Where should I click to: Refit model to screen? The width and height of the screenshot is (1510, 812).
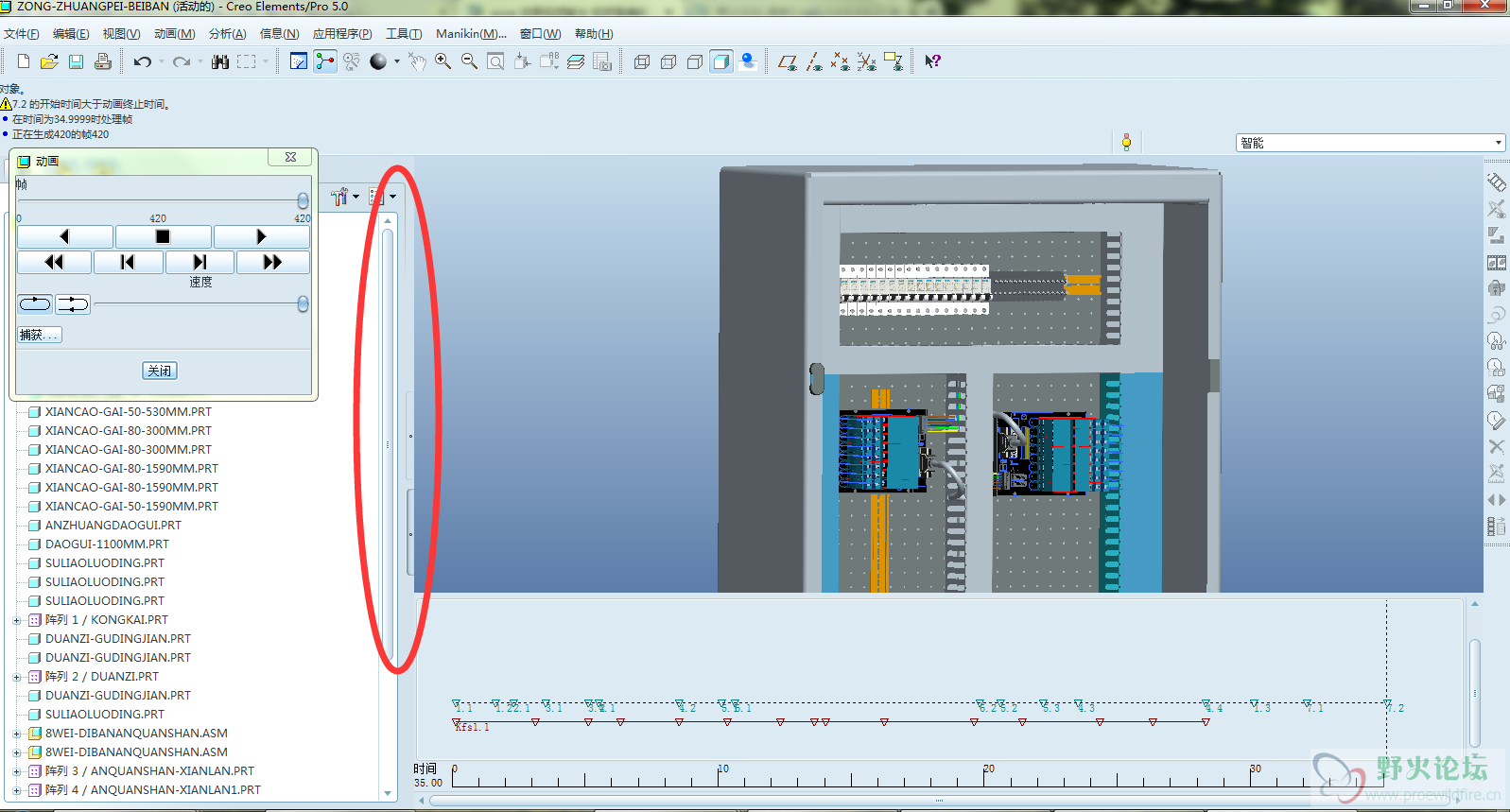pos(495,61)
